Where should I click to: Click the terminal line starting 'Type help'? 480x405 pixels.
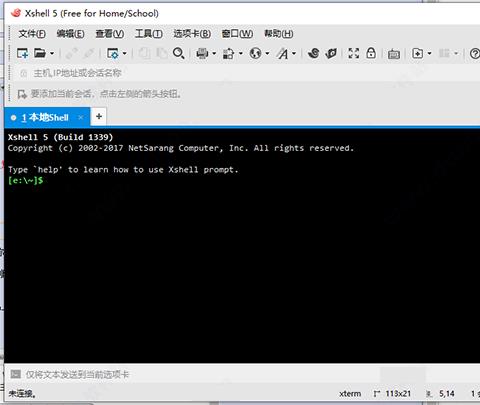point(123,169)
